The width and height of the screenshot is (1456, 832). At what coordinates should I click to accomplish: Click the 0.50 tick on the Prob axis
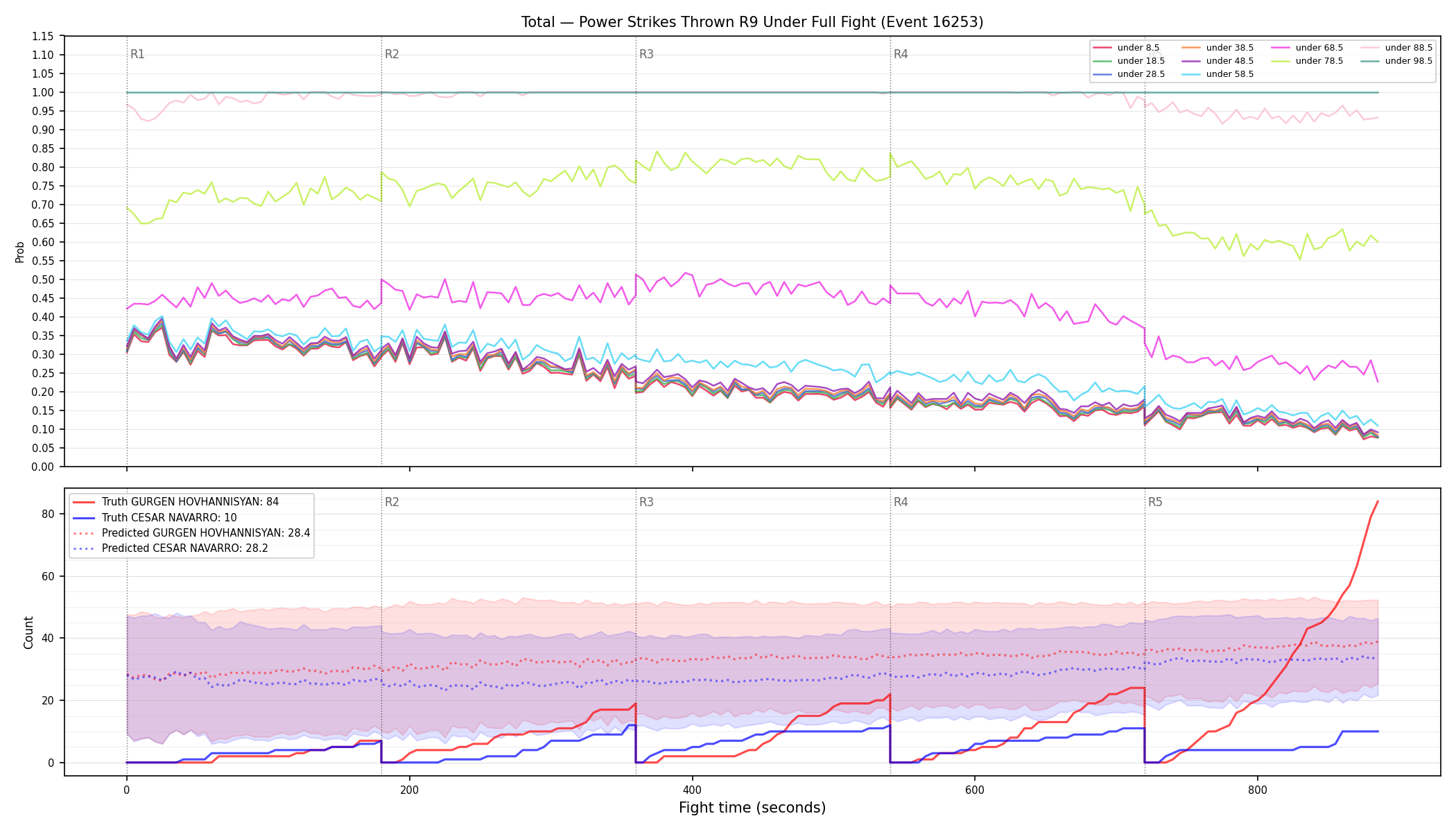pyautogui.click(x=43, y=279)
